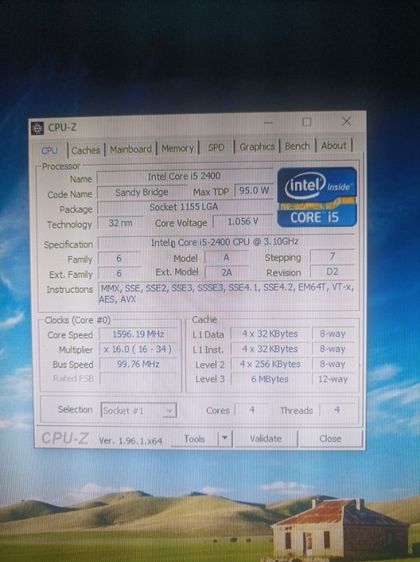Open the SPD tab
This screenshot has width=420, height=562.
click(216, 147)
